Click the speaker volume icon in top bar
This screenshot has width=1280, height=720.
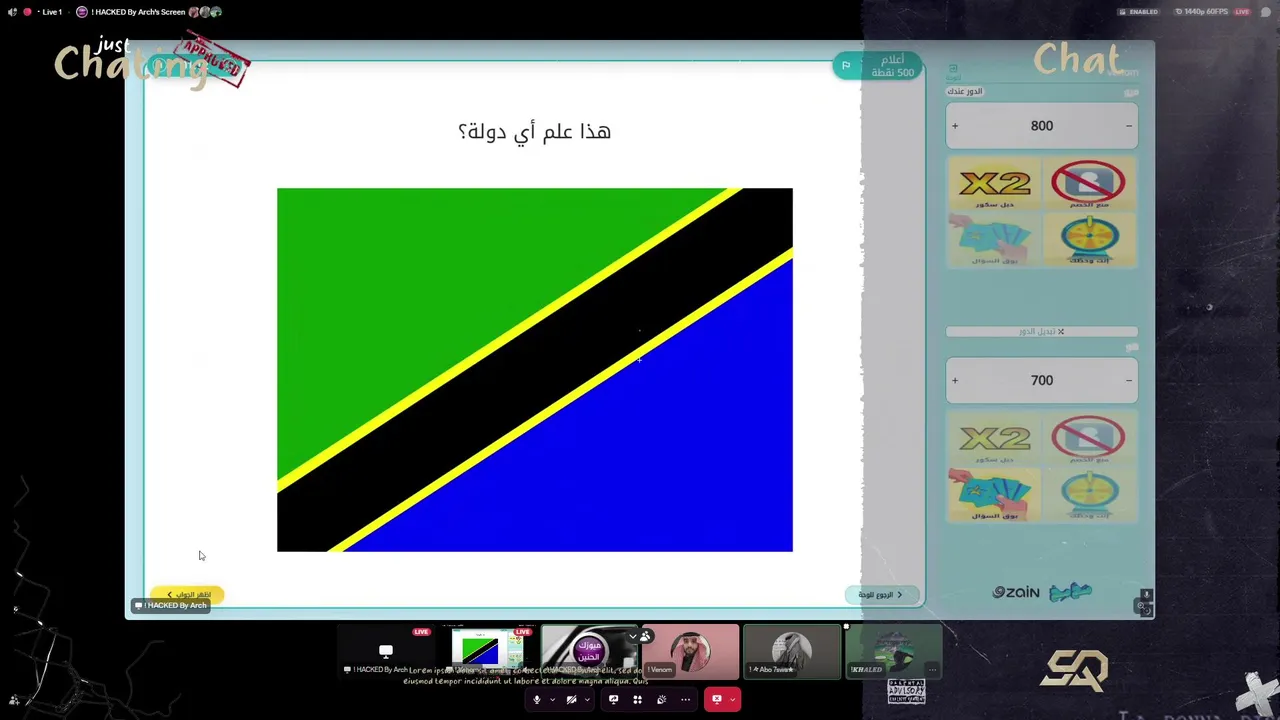click(x=13, y=12)
